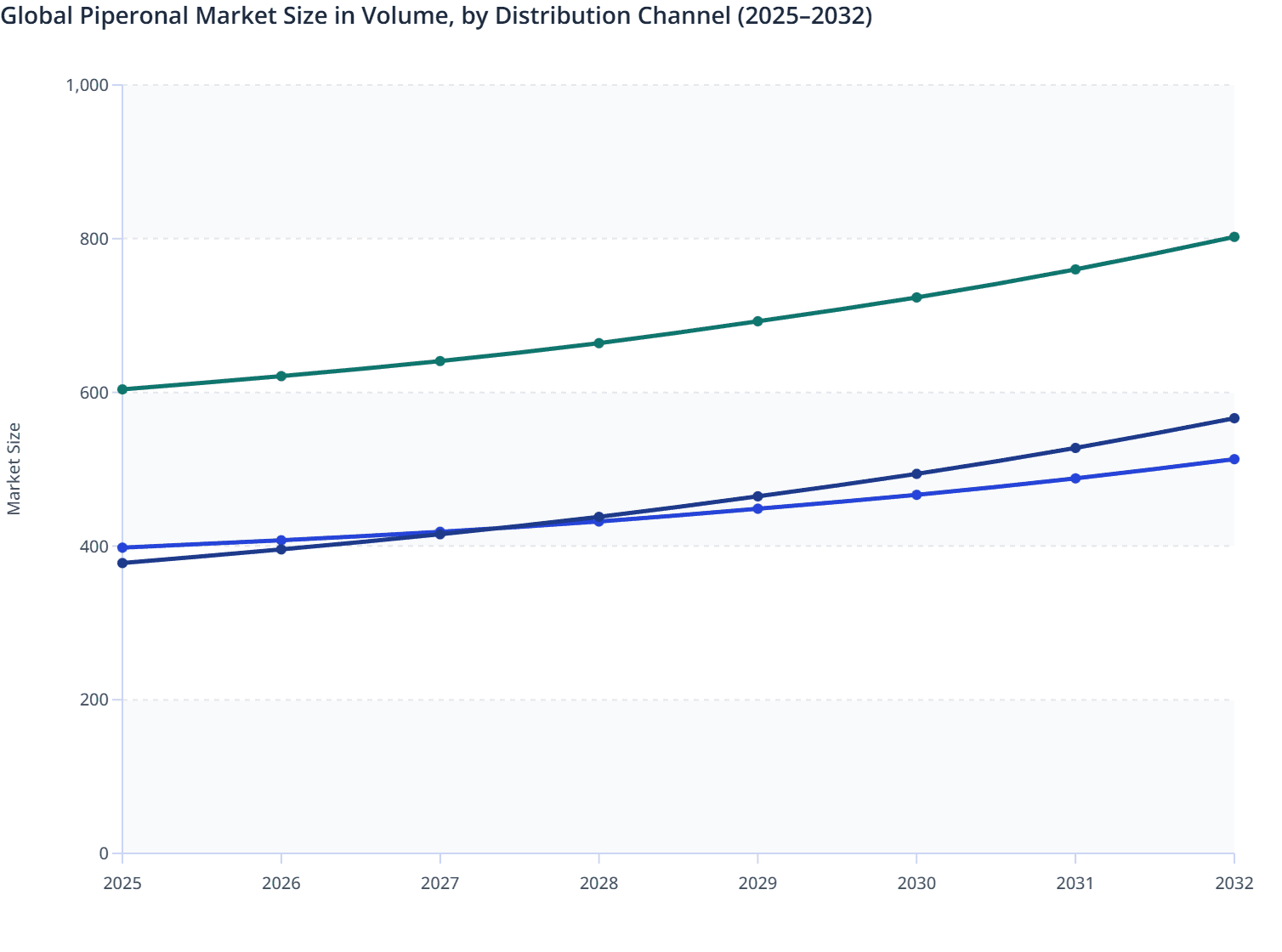Select the dark navy line's 2032 endpoint marker
1282x952 pixels.
point(1234,417)
